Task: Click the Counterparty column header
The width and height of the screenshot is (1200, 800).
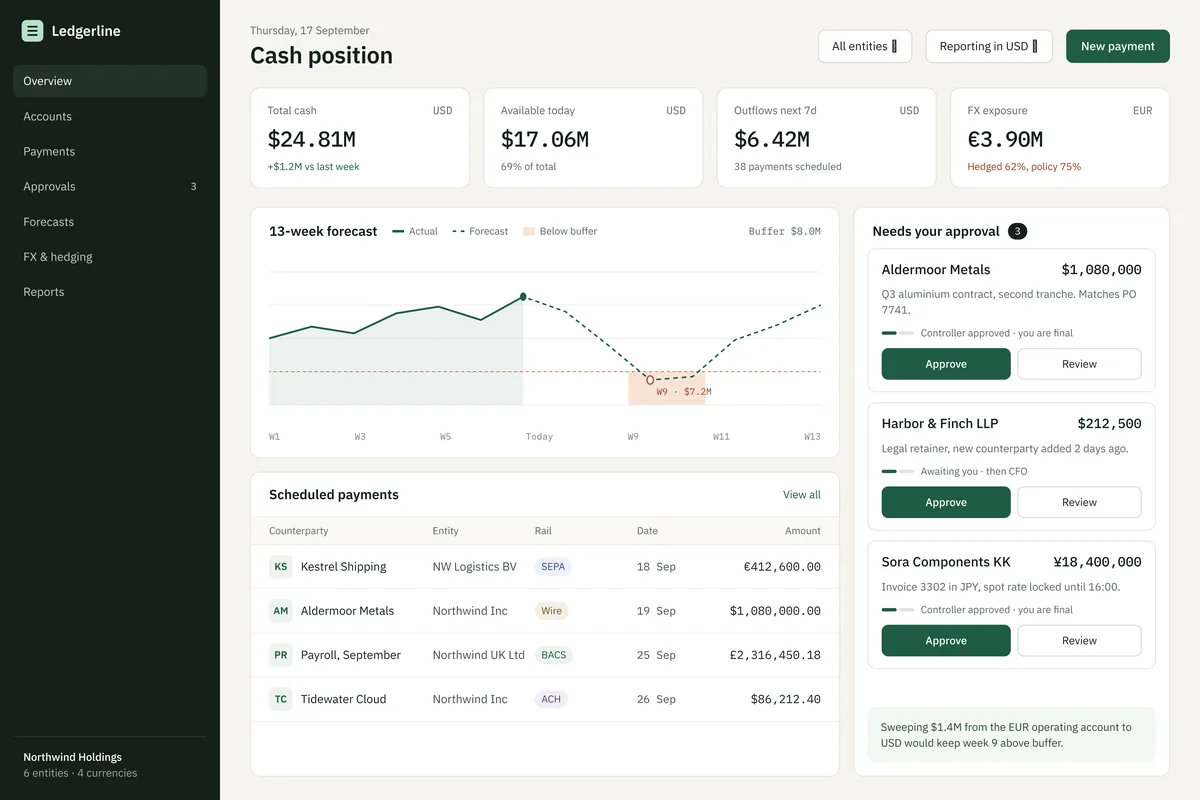Action: click(299, 531)
